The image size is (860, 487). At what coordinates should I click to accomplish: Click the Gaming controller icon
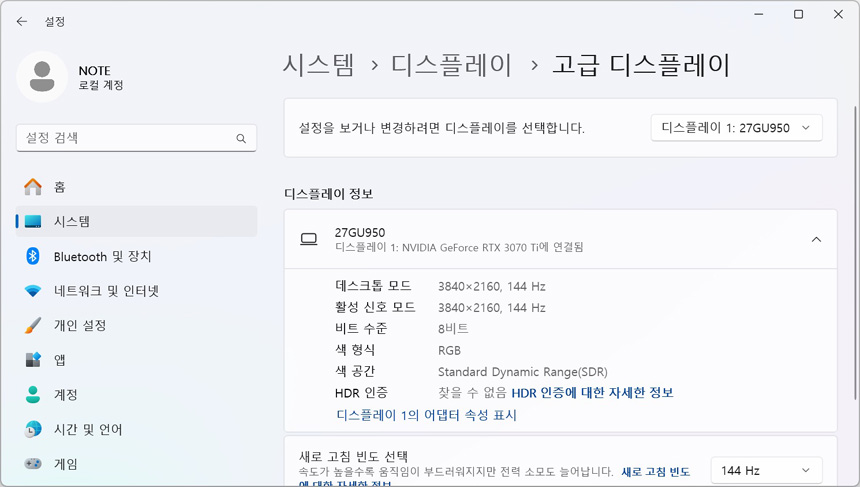(x=33, y=464)
